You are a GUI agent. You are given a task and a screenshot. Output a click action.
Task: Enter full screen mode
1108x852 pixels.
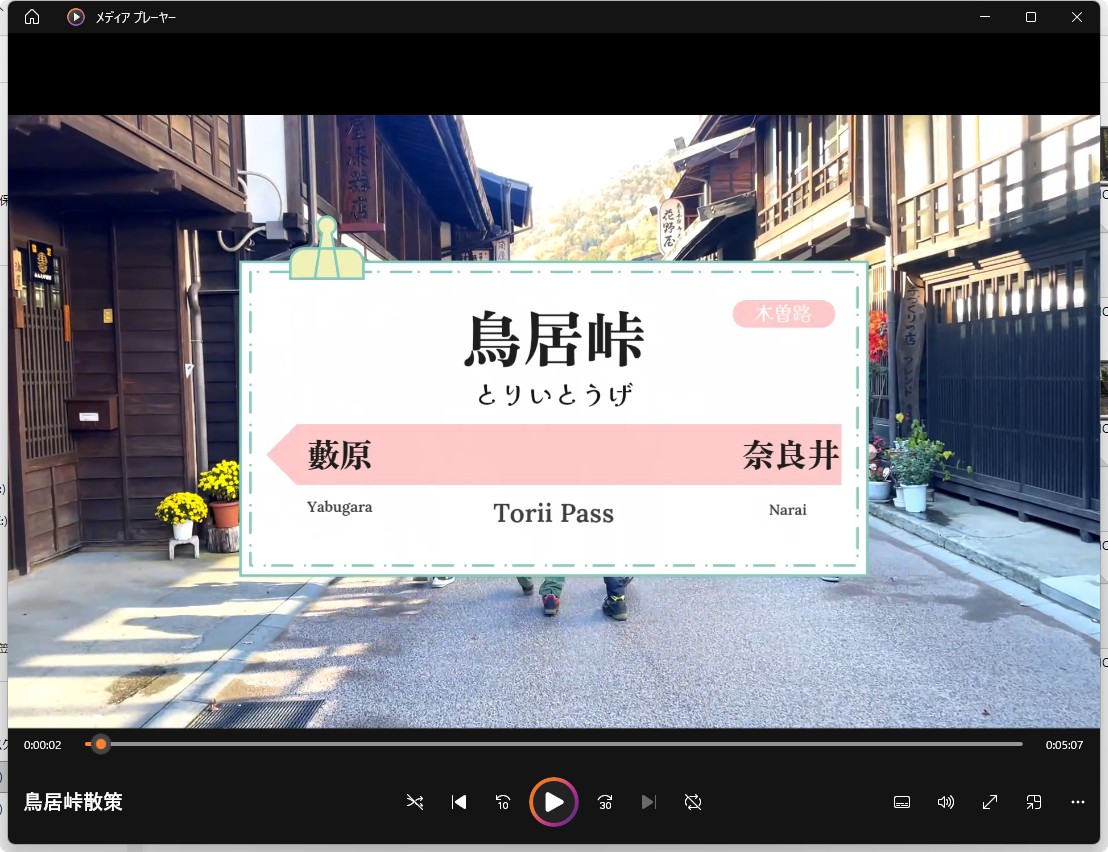(x=989, y=802)
